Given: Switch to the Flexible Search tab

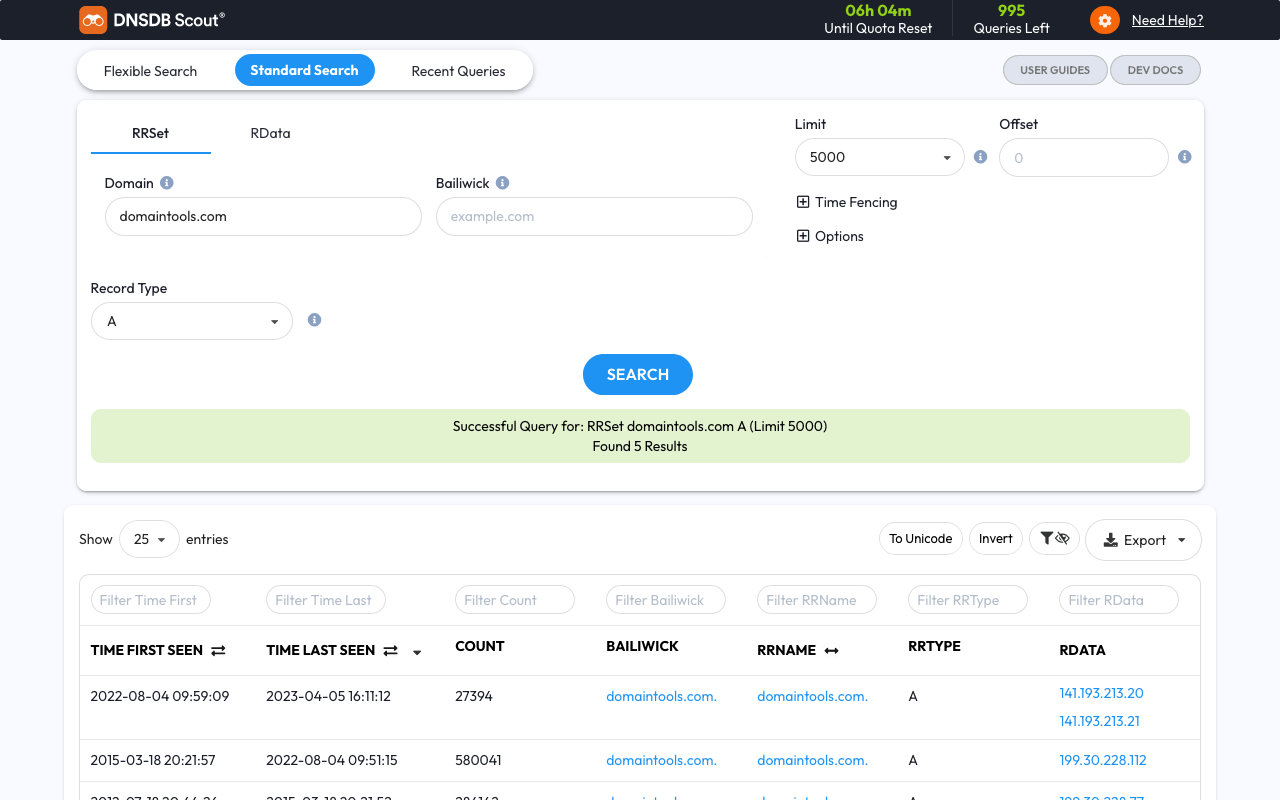Looking at the screenshot, I should click(x=150, y=71).
